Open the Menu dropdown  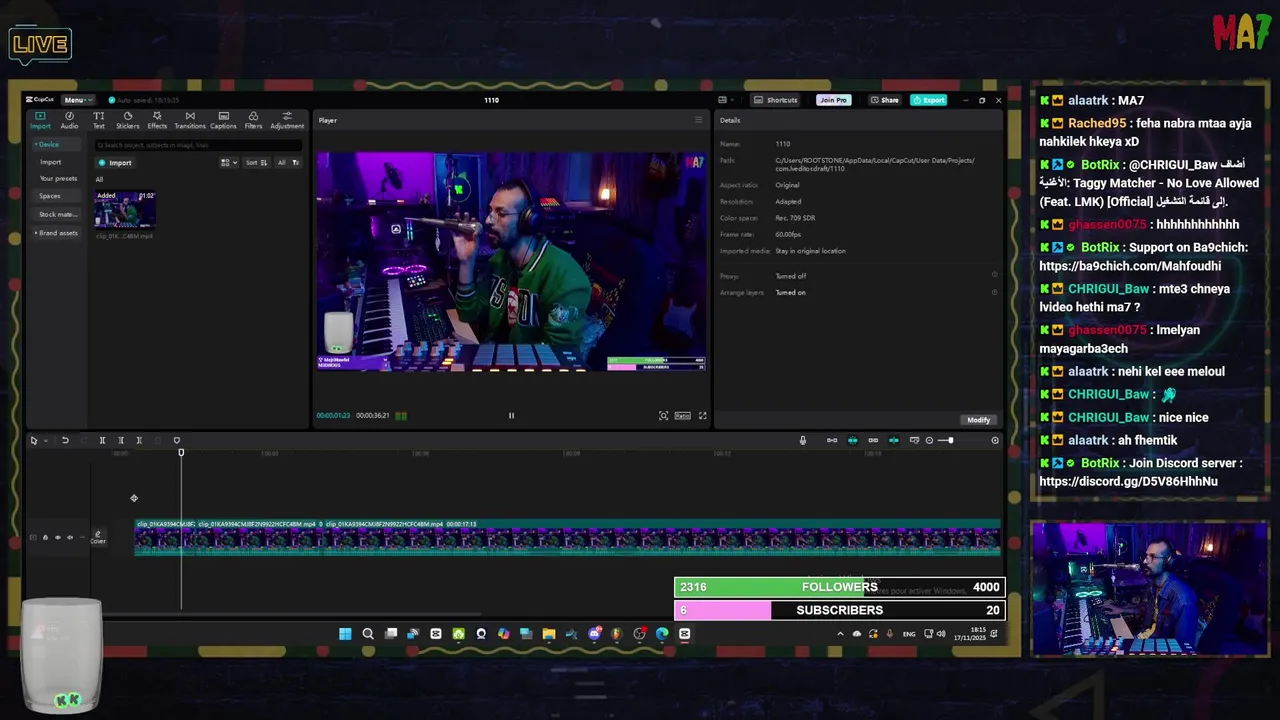point(77,100)
